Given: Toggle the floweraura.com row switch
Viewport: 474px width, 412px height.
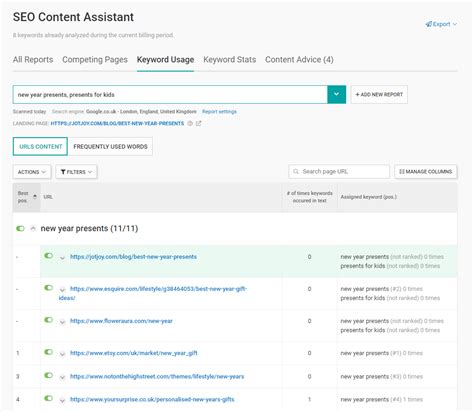Looking at the screenshot, I should [49, 320].
